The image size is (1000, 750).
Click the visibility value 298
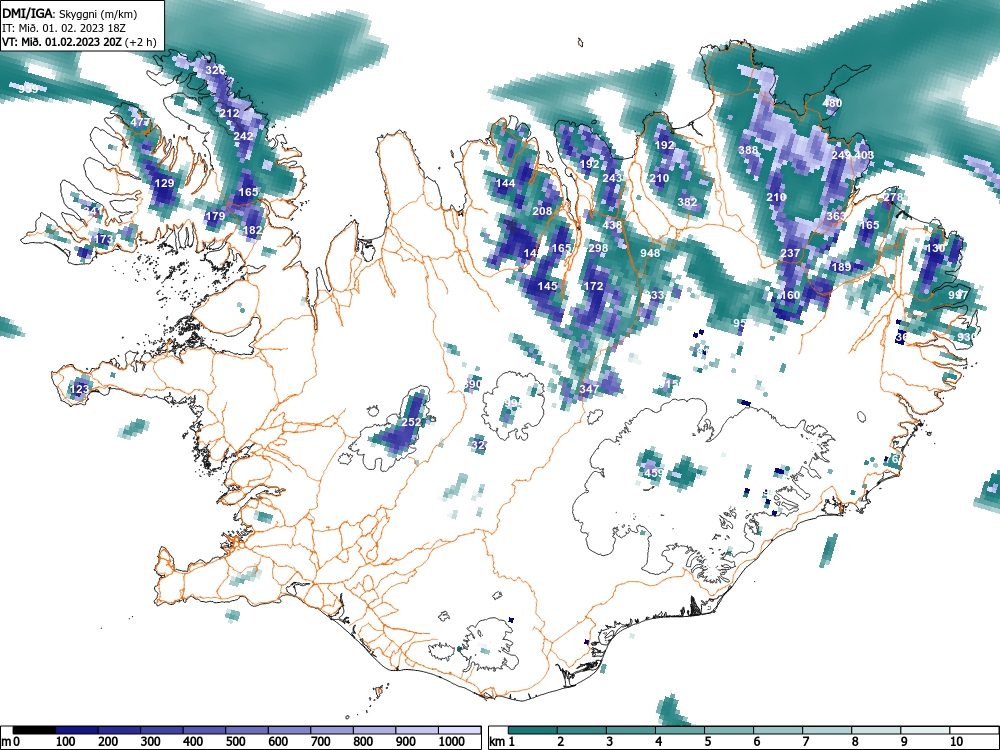point(598,248)
